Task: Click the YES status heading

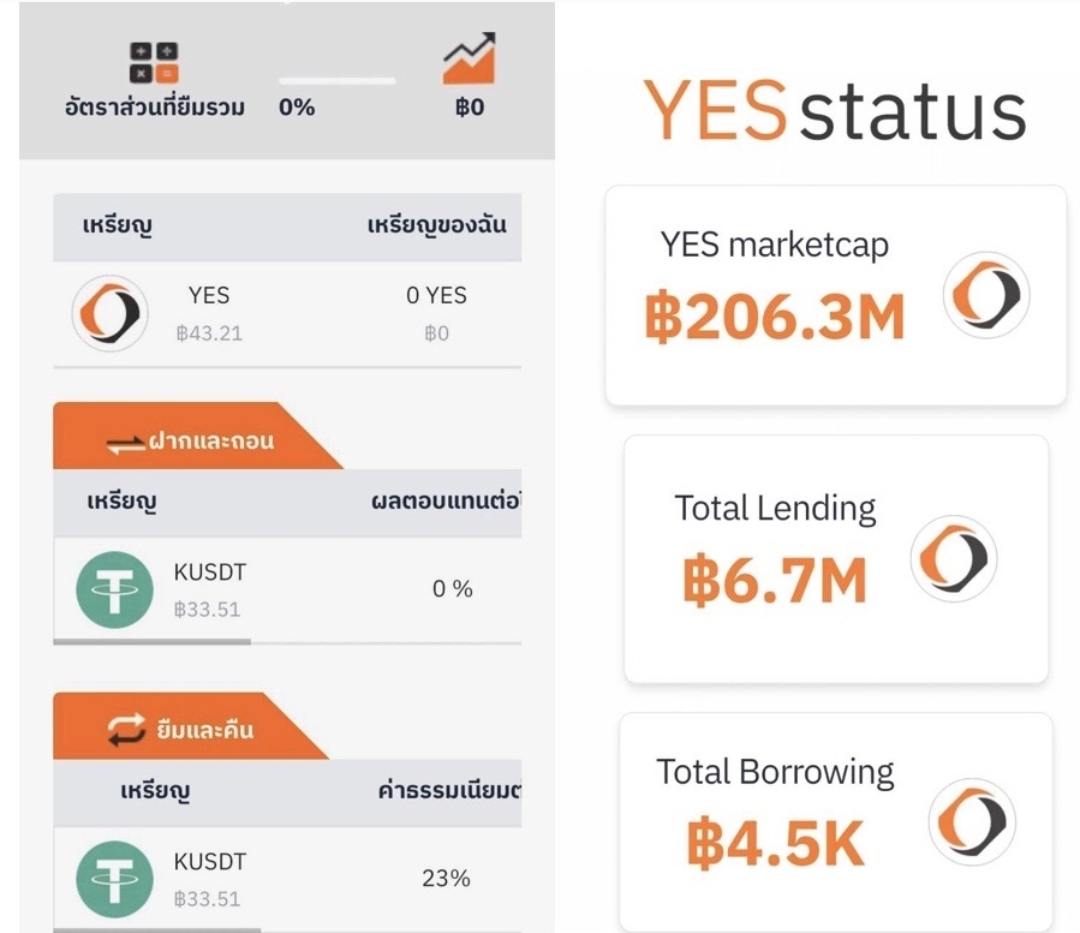Action: (834, 110)
